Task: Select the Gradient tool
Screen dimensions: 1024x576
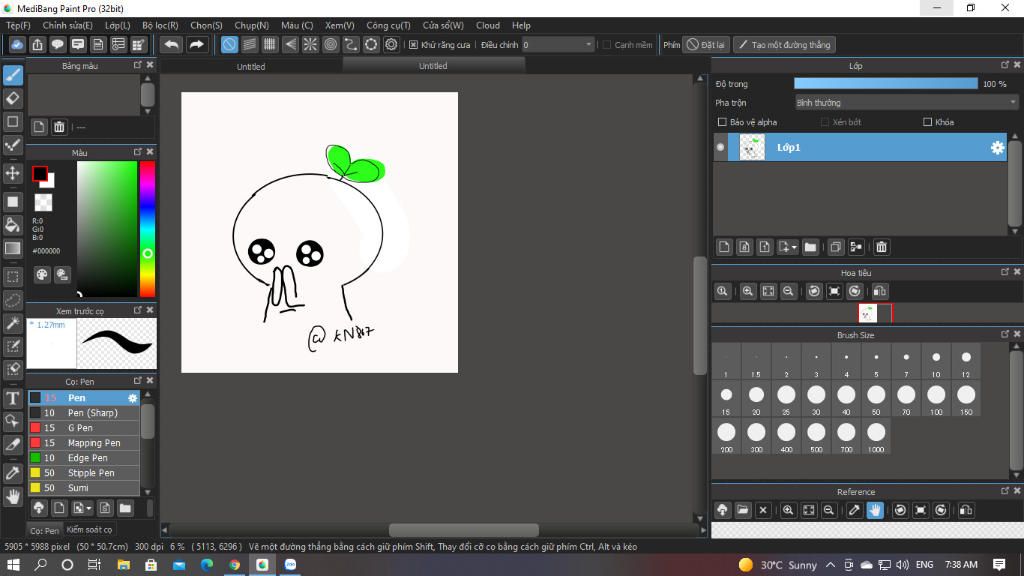Action: pyautogui.click(x=12, y=248)
